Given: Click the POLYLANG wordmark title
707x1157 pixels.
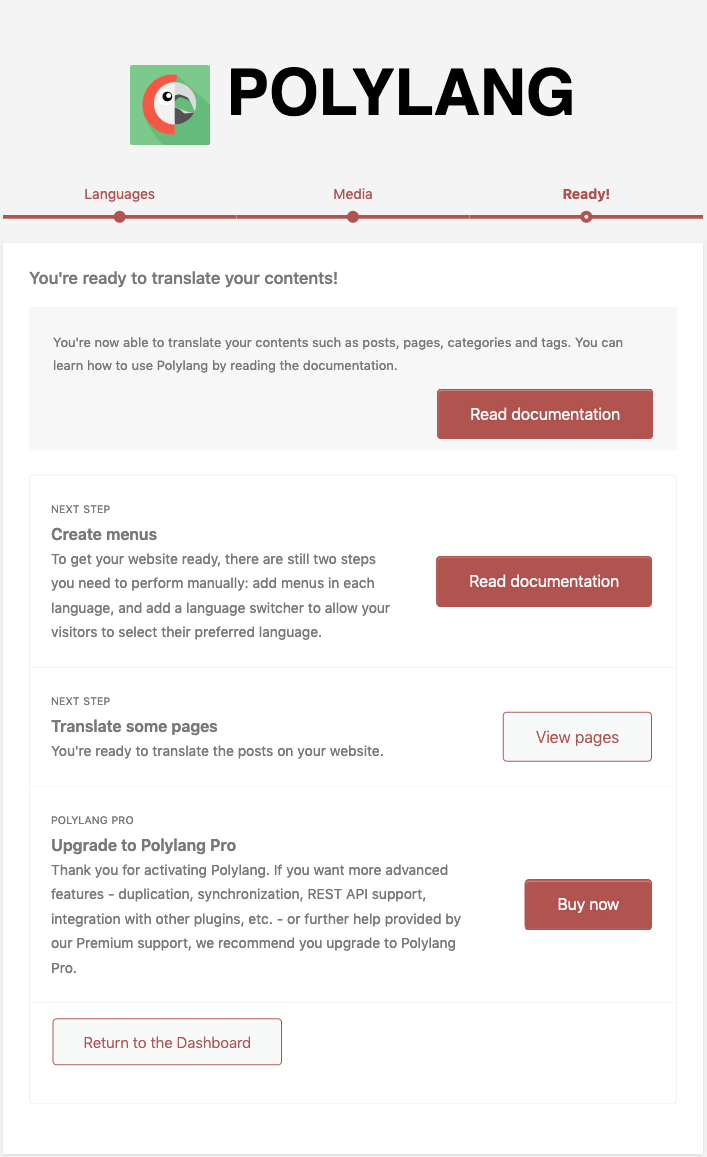Looking at the screenshot, I should (400, 96).
